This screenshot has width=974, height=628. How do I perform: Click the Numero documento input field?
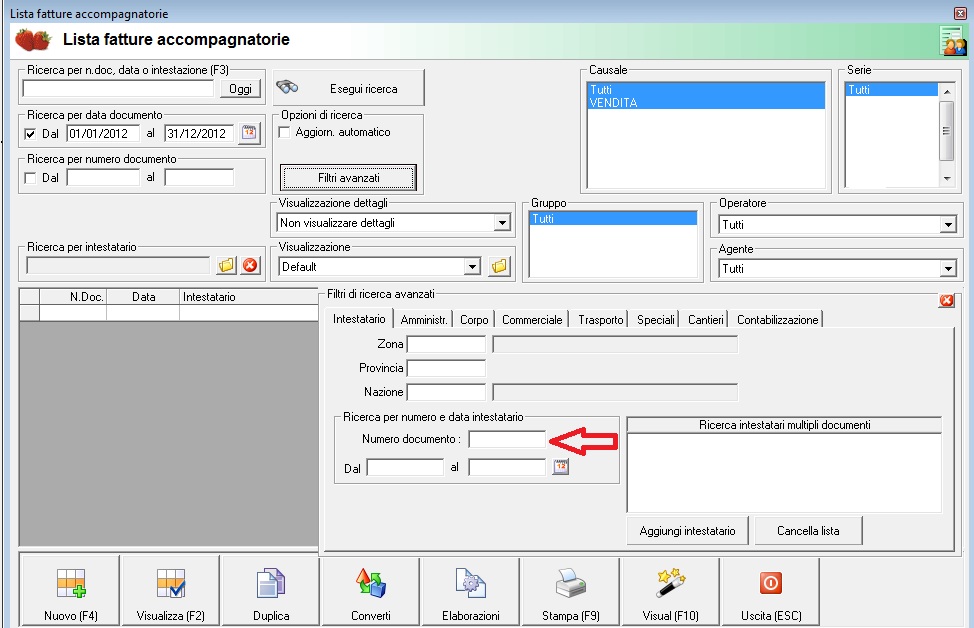[x=507, y=439]
